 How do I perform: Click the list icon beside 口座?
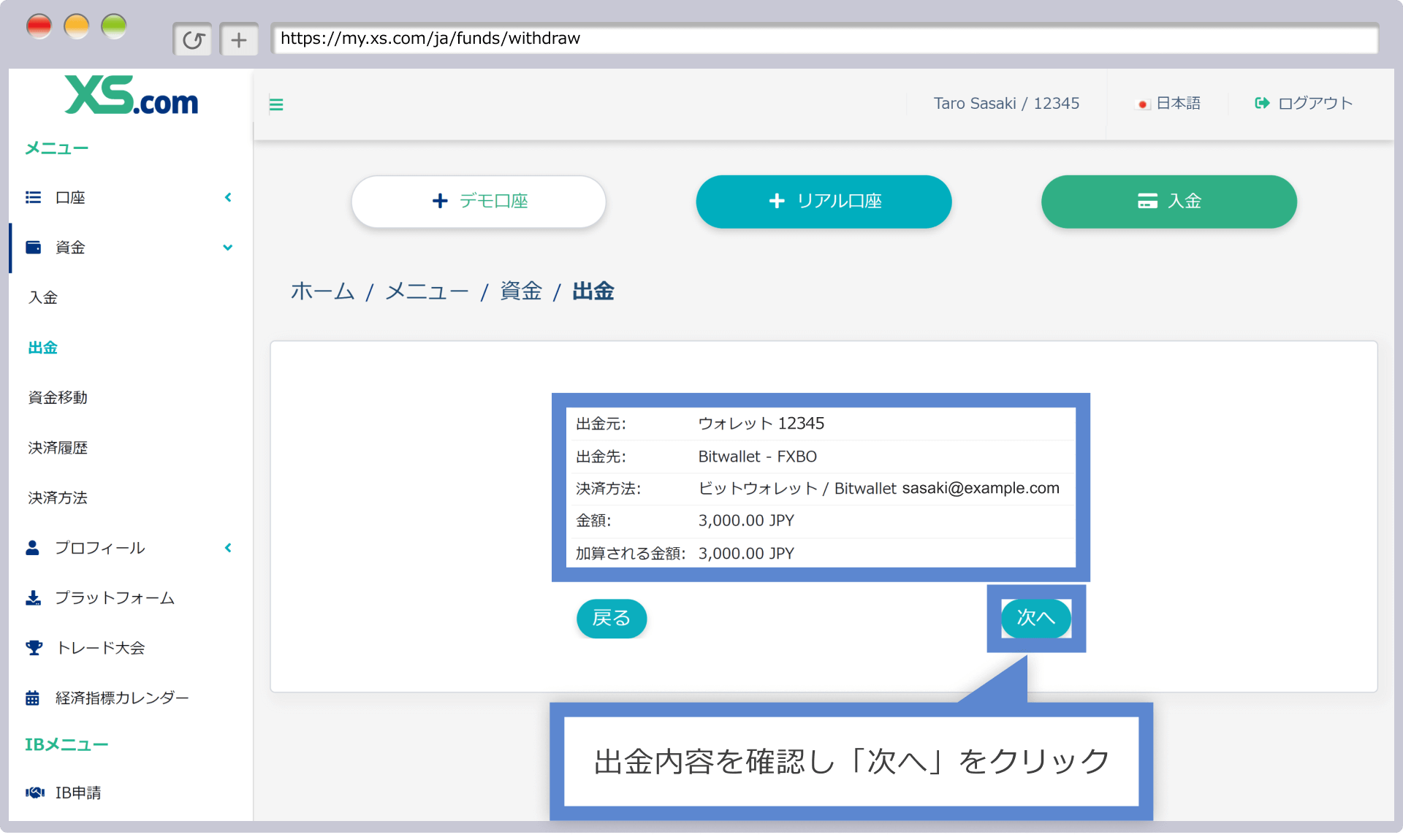(x=34, y=197)
